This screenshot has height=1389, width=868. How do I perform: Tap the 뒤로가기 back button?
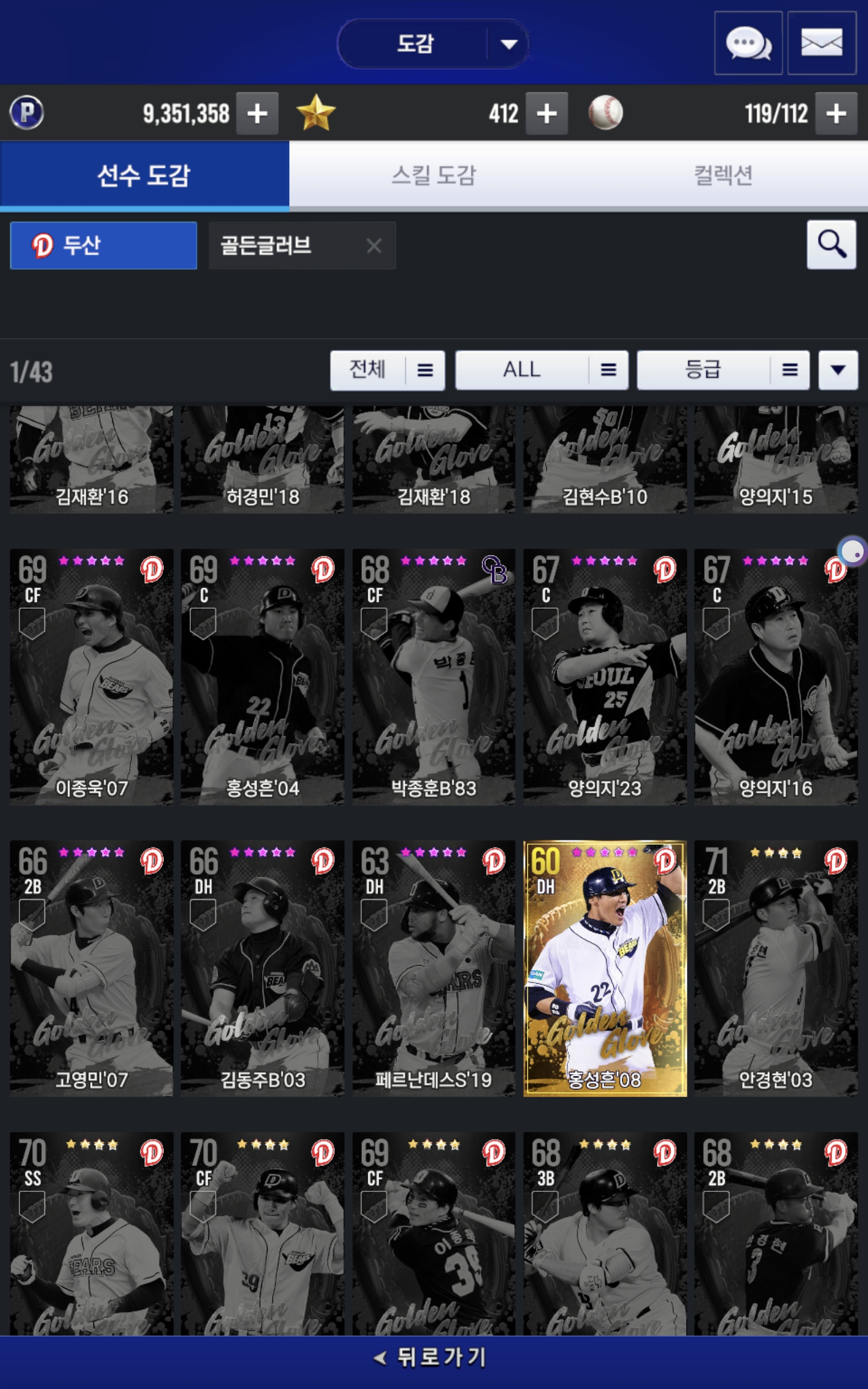tap(434, 1358)
